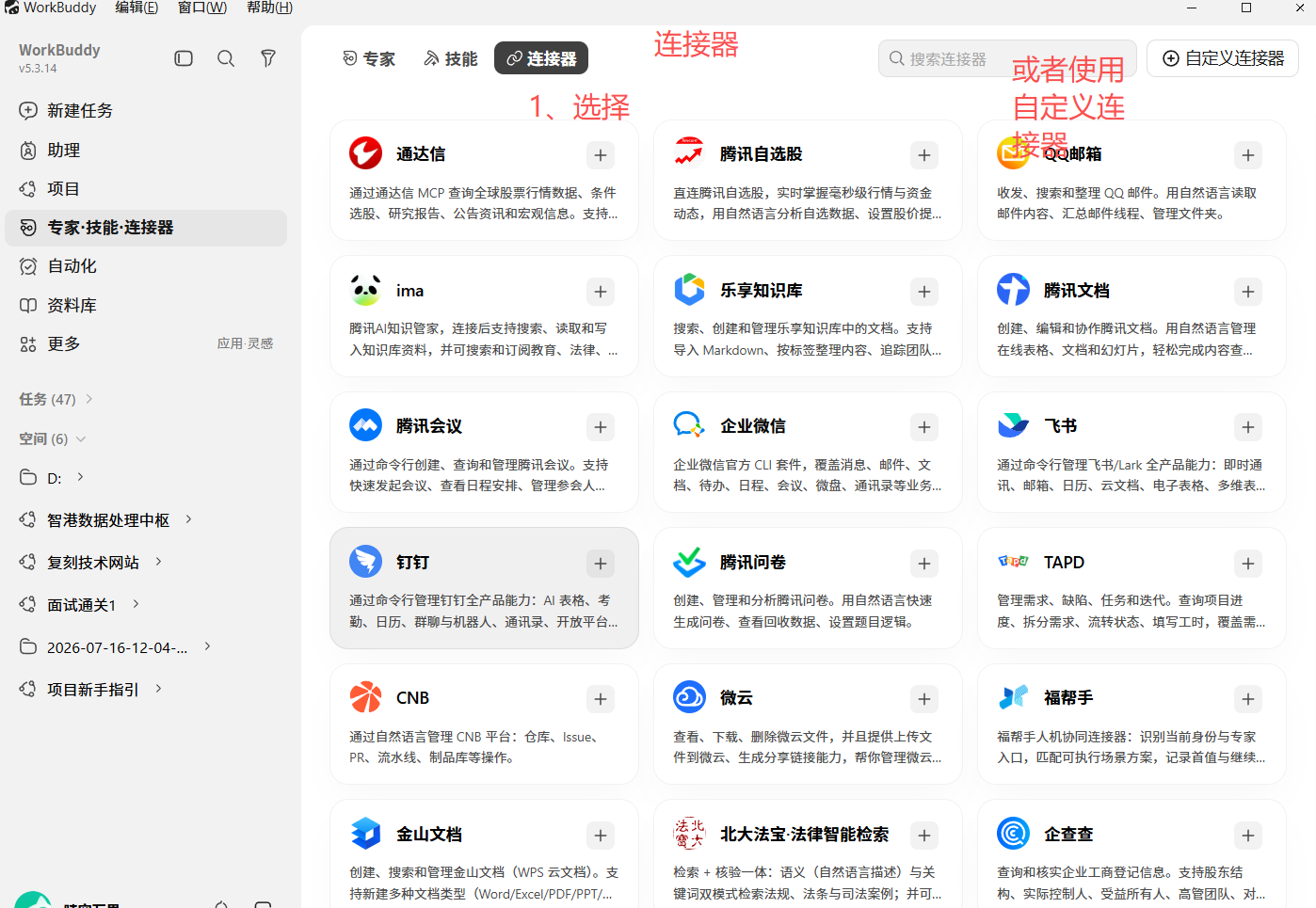Viewport: 1316px width, 908px height.
Task: Add the ima connector with plus
Action: tap(601, 292)
